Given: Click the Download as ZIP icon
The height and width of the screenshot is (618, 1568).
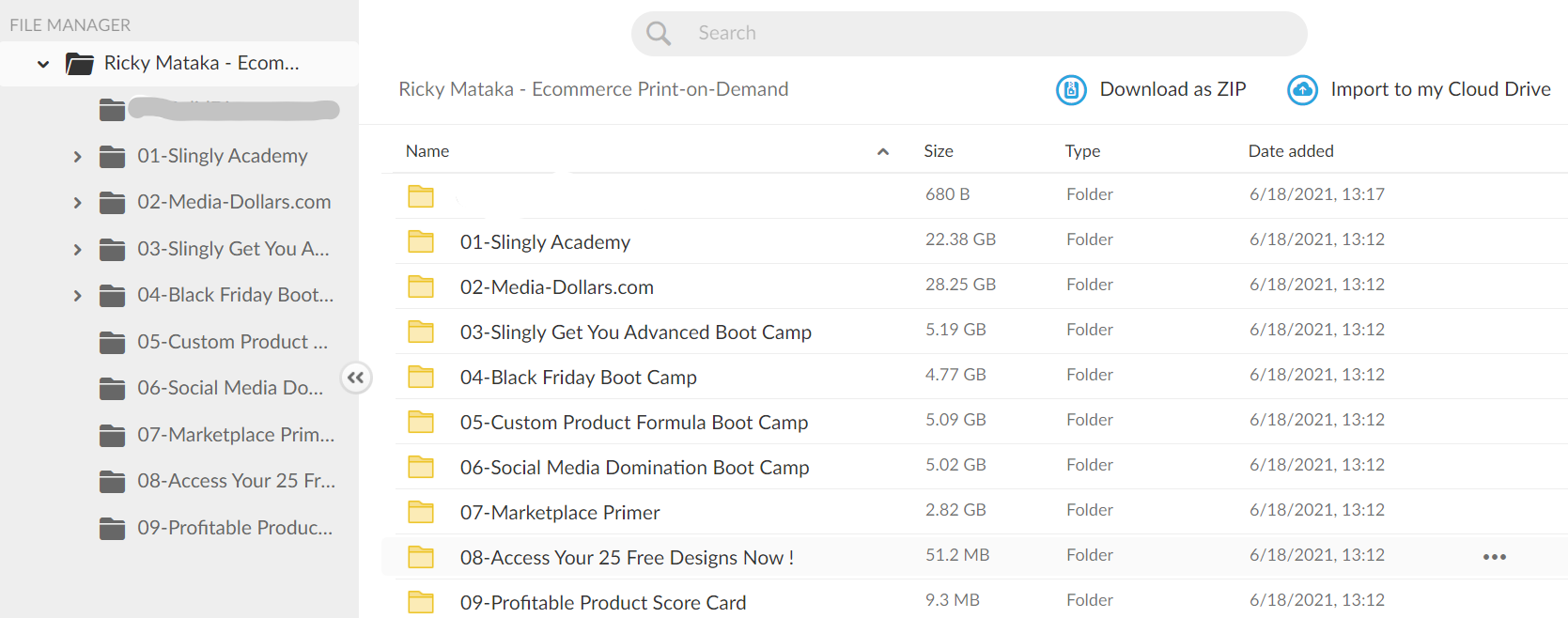Looking at the screenshot, I should pos(1071,90).
